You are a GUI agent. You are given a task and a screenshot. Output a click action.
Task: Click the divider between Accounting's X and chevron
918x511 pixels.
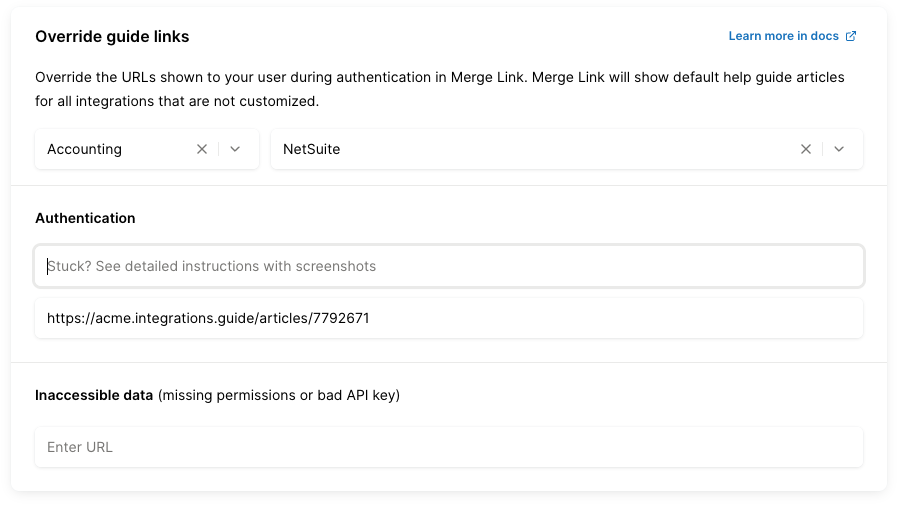coord(219,149)
